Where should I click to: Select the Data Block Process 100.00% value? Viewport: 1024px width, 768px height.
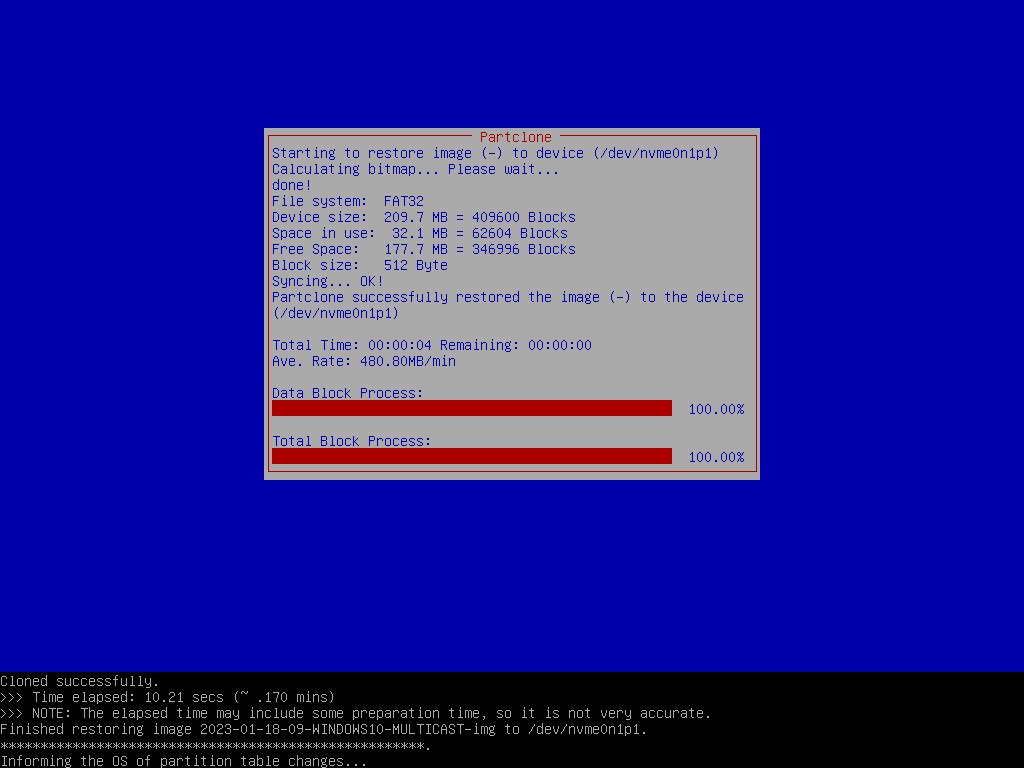point(716,409)
